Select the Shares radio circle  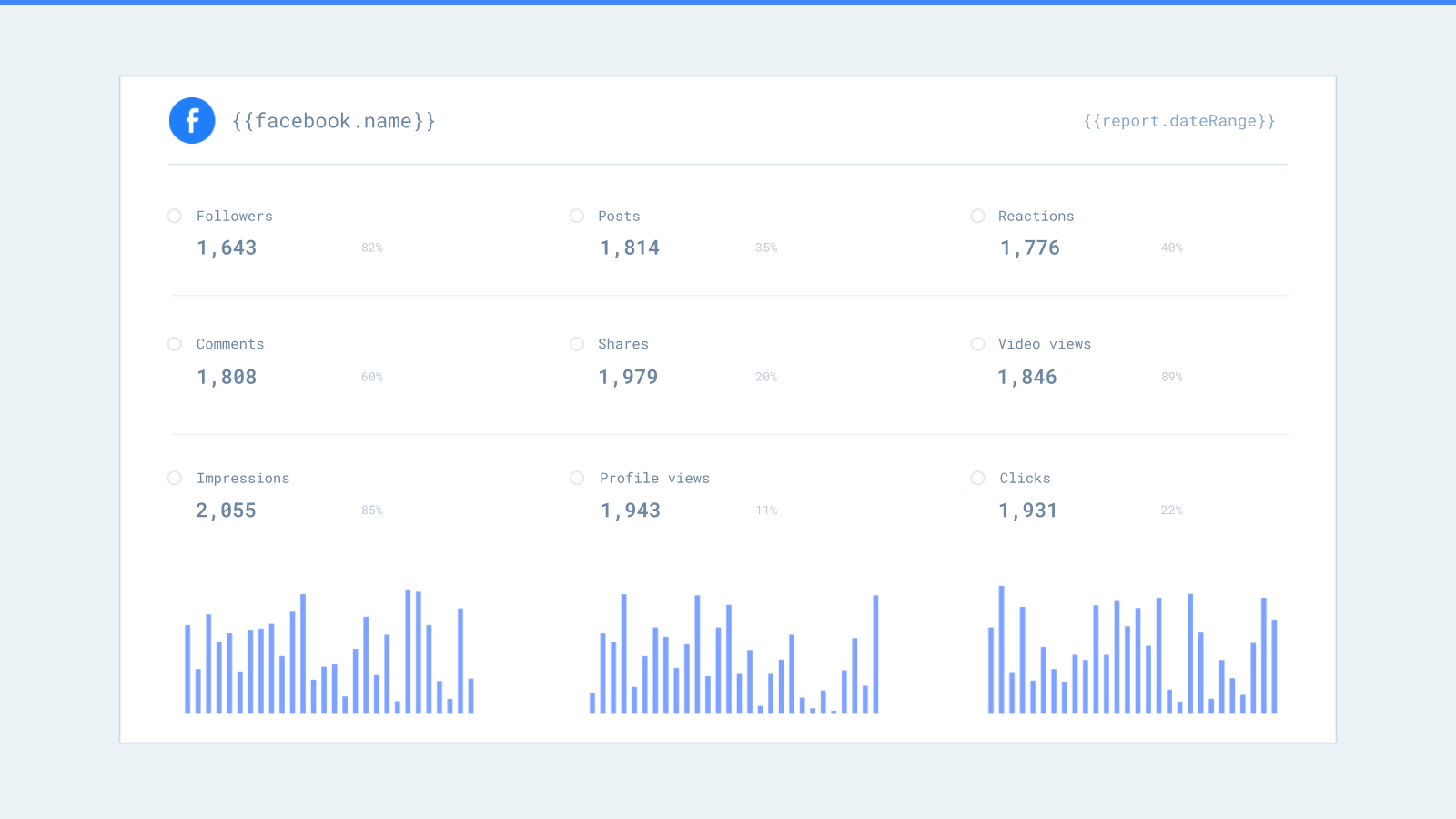coord(577,344)
